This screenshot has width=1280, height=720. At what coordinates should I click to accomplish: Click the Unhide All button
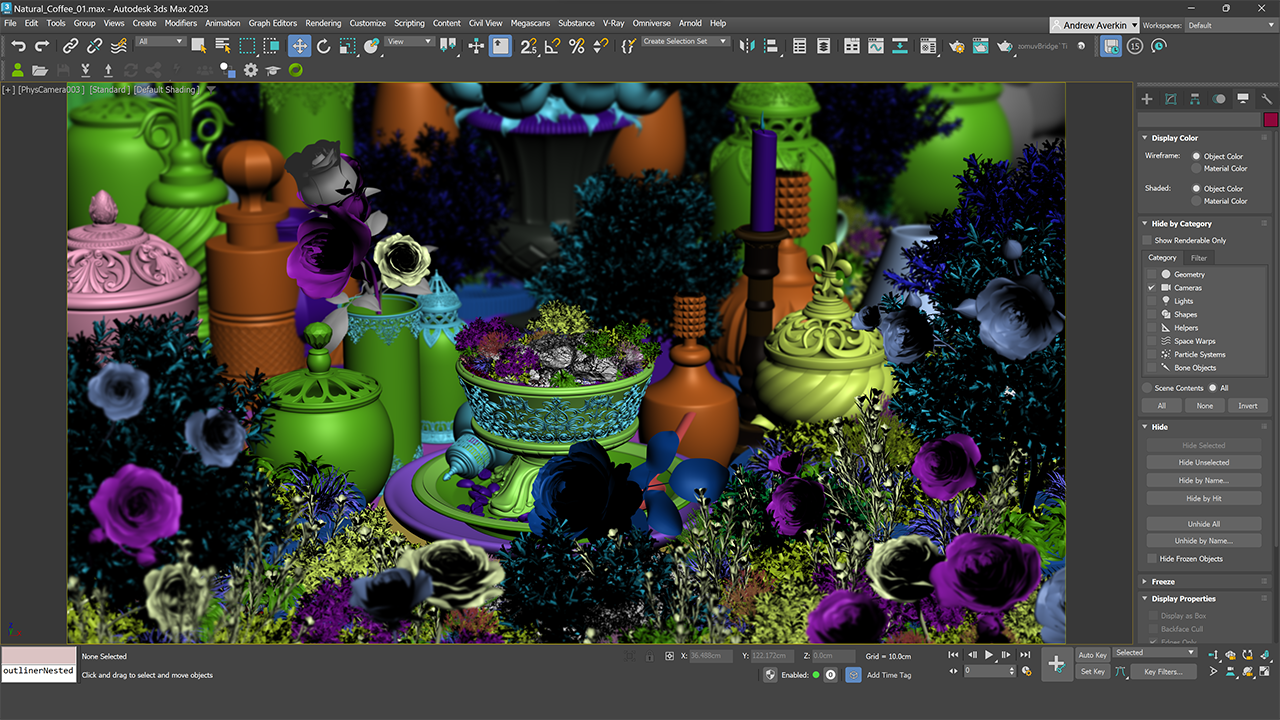click(1203, 524)
